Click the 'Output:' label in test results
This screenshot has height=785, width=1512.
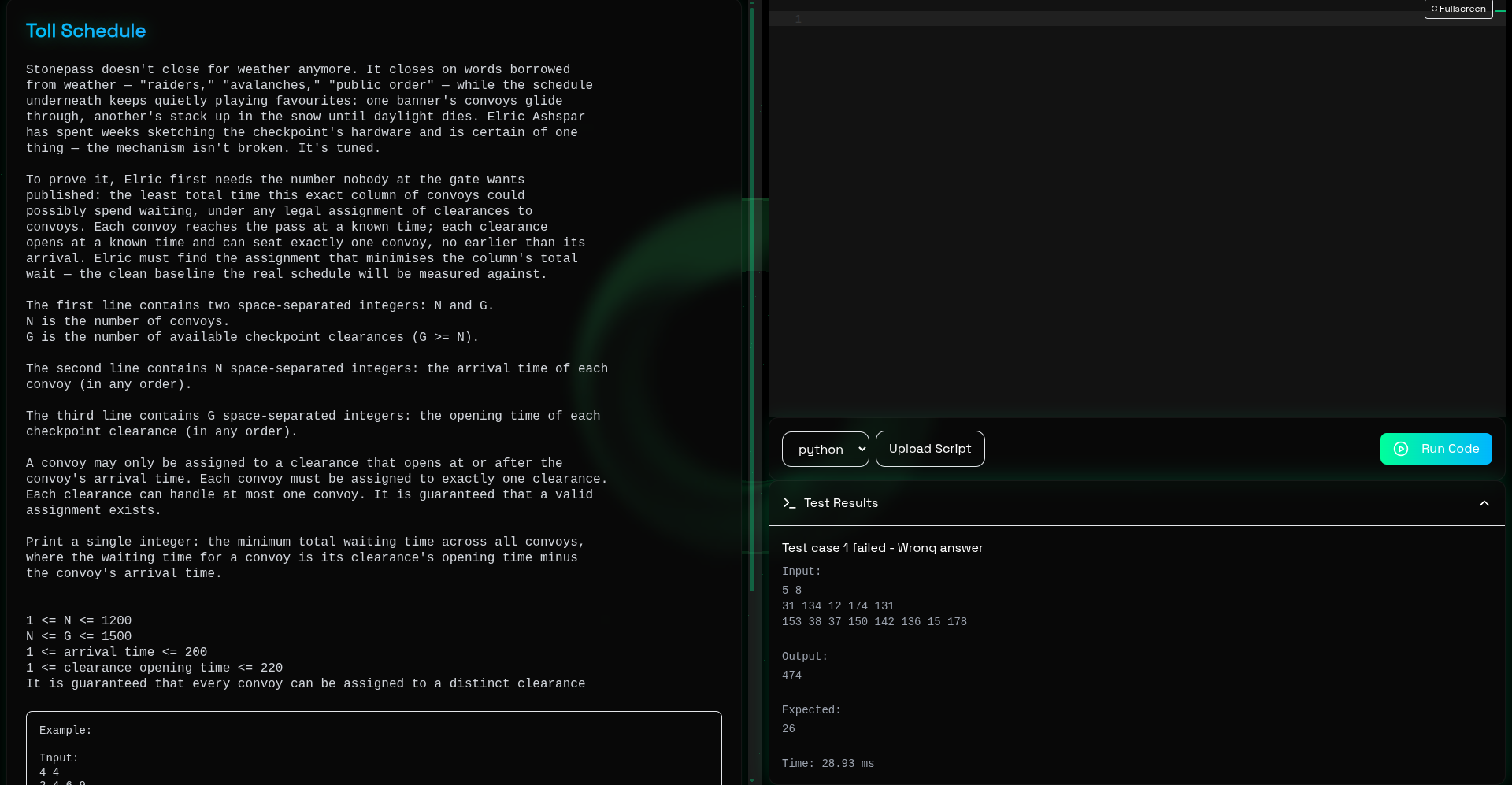[x=805, y=657]
